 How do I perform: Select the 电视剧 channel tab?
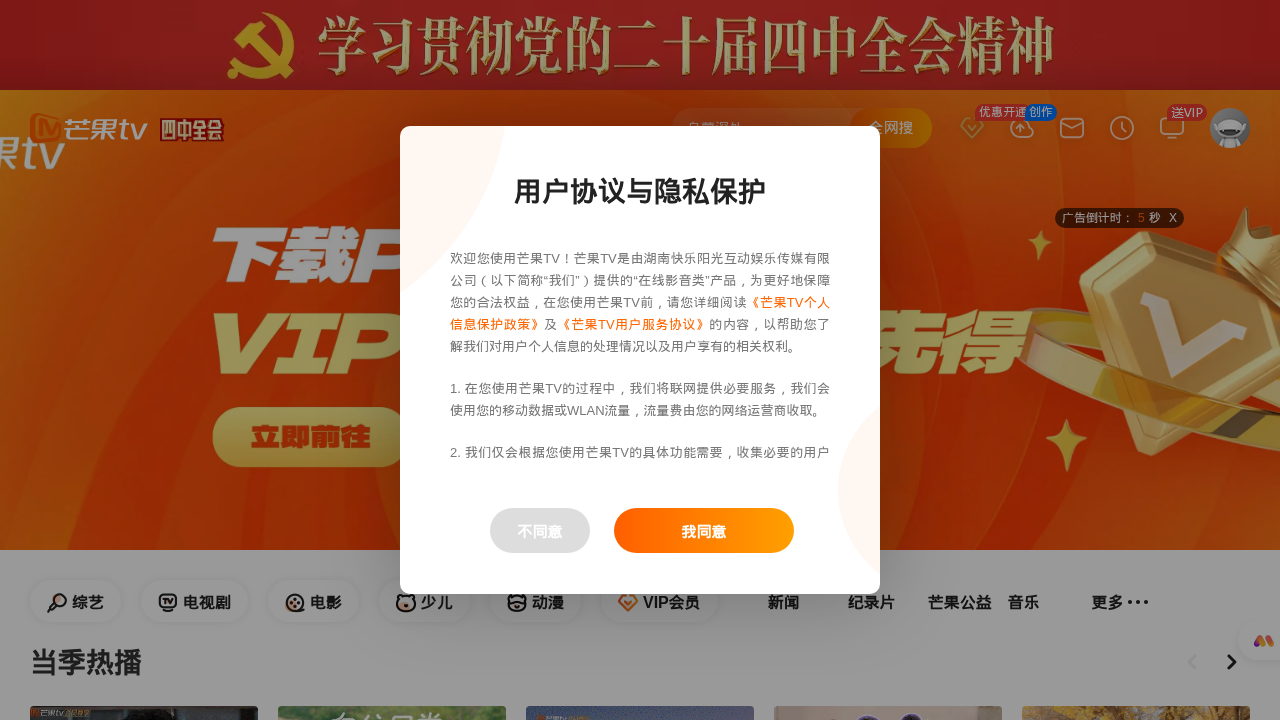(x=195, y=602)
